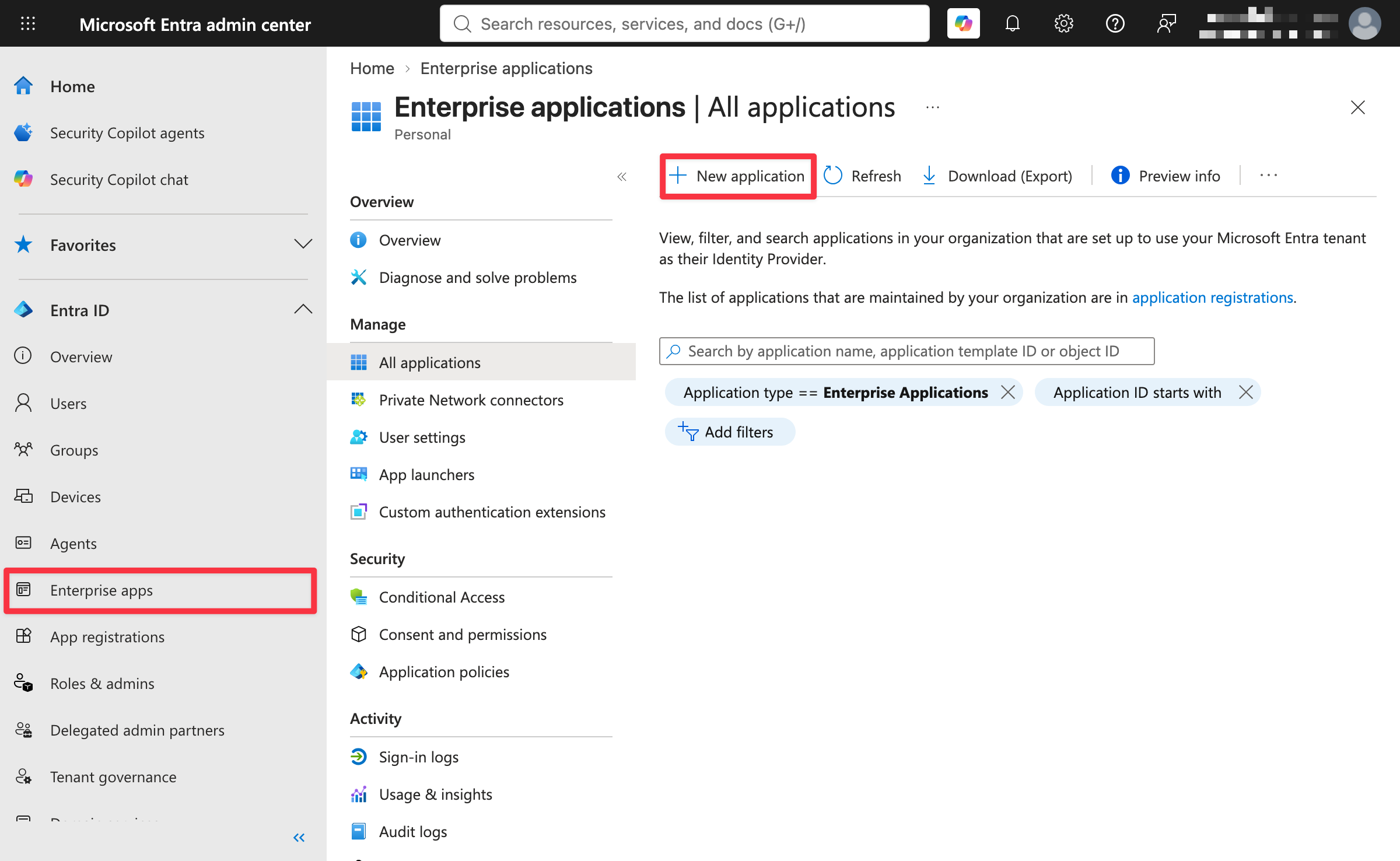This screenshot has height=861, width=1400.
Task: Click Download (Export) in toolbar
Action: click(997, 176)
